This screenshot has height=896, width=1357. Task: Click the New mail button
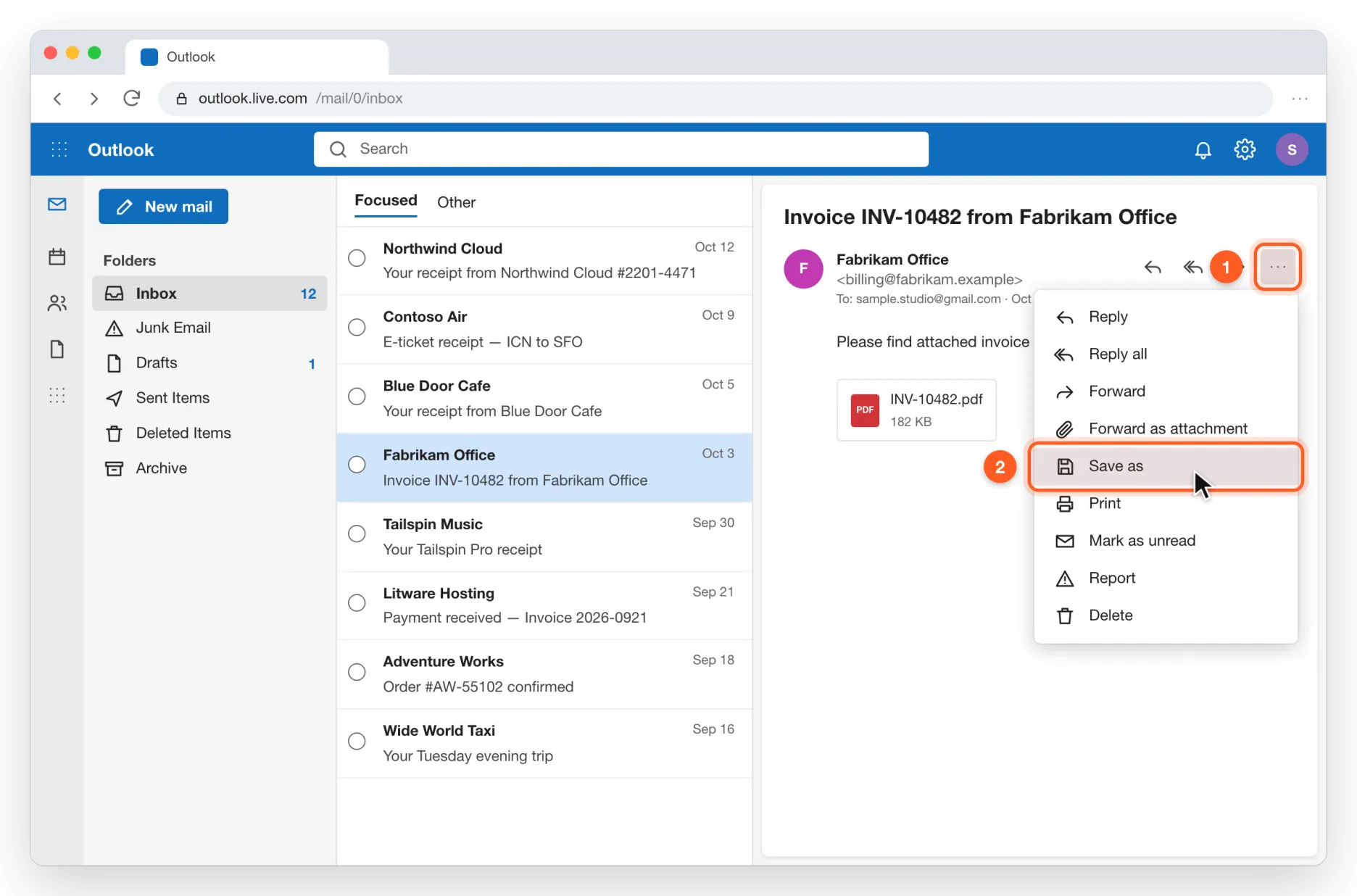click(x=163, y=207)
